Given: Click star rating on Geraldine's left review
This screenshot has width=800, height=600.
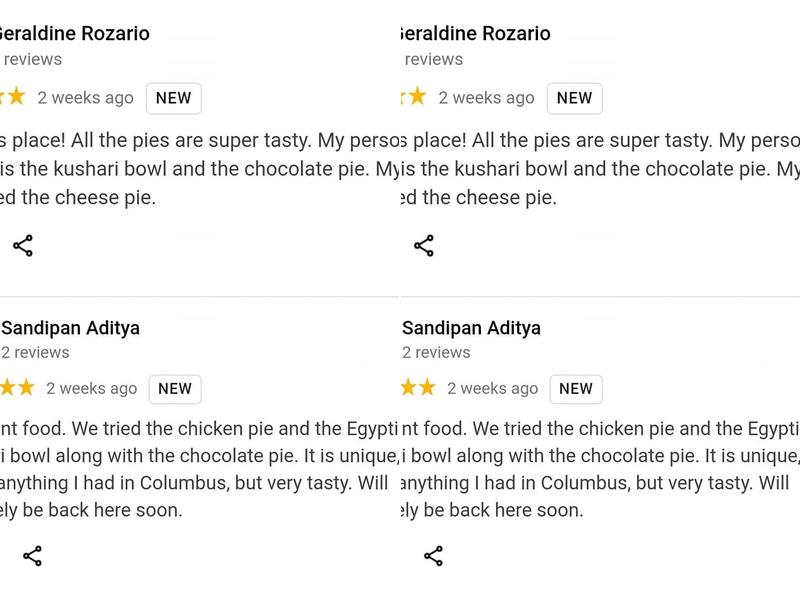Looking at the screenshot, I should [x=13, y=97].
